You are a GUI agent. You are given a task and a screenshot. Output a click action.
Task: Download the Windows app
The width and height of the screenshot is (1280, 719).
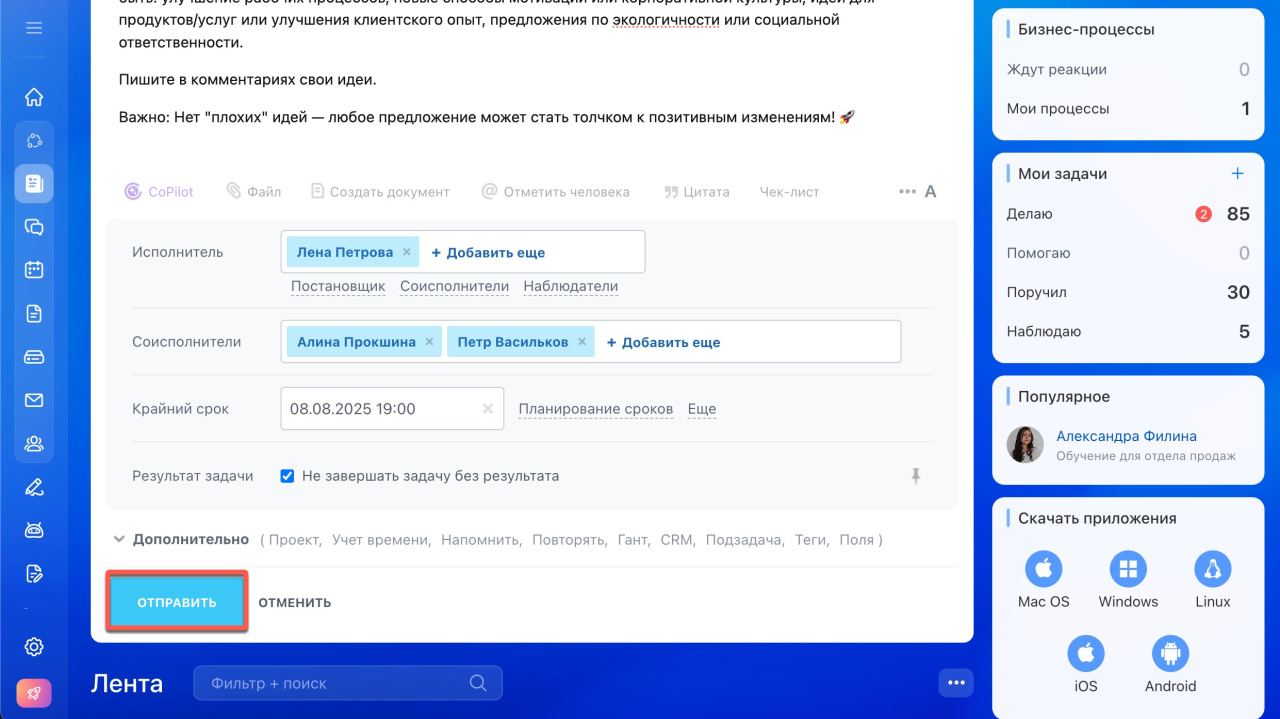pos(1128,580)
